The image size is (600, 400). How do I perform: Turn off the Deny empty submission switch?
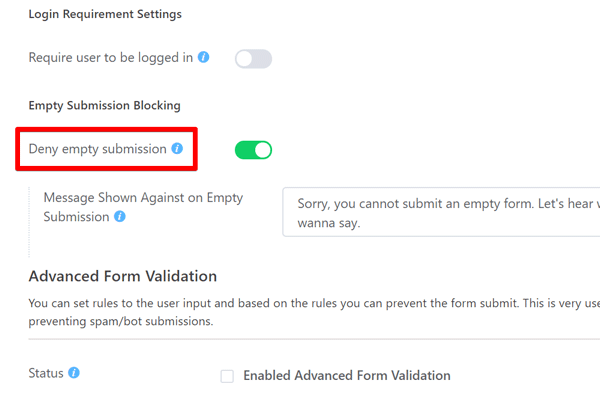(x=253, y=150)
